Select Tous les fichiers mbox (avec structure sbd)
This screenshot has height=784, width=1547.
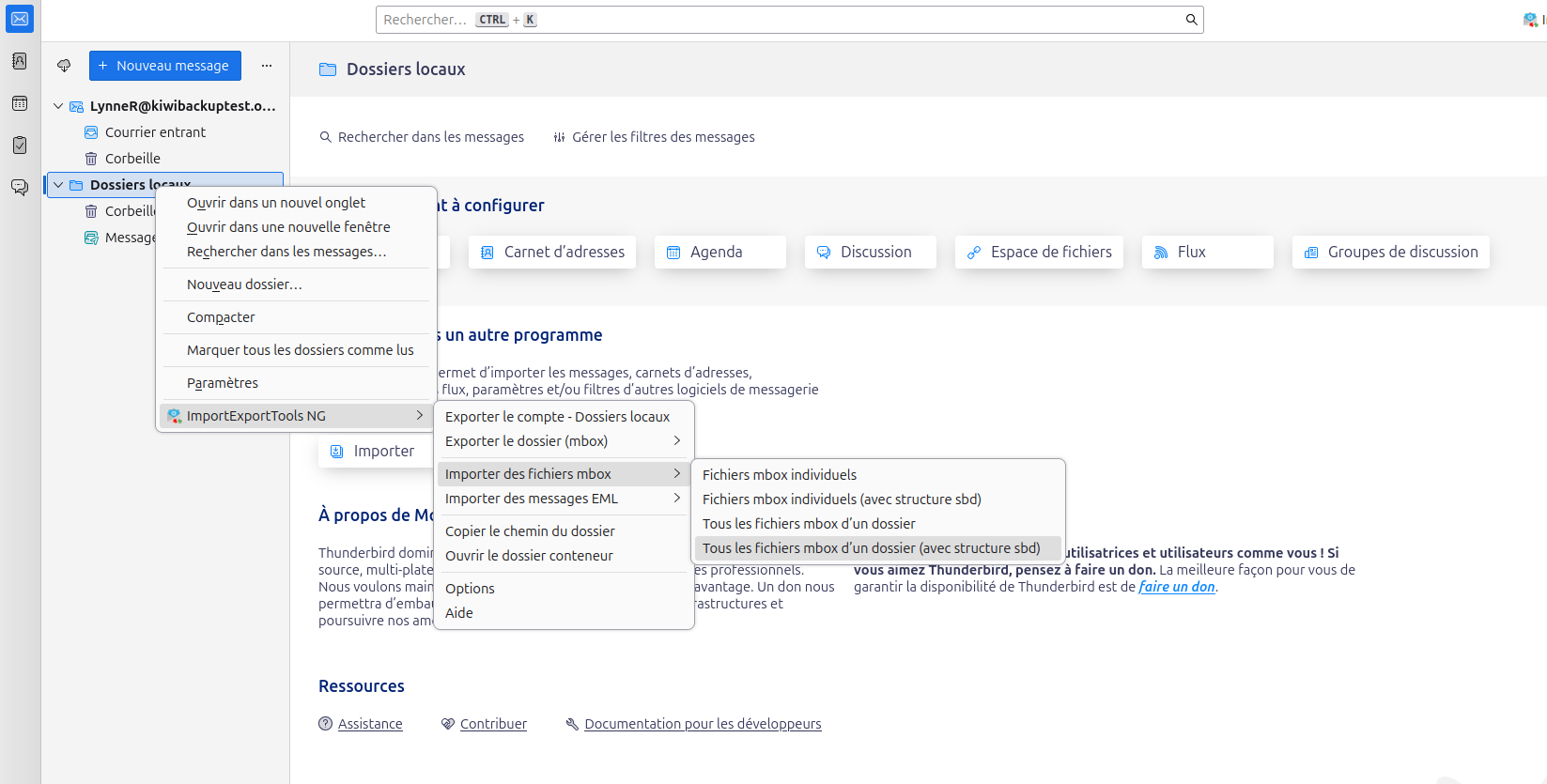pos(878,548)
